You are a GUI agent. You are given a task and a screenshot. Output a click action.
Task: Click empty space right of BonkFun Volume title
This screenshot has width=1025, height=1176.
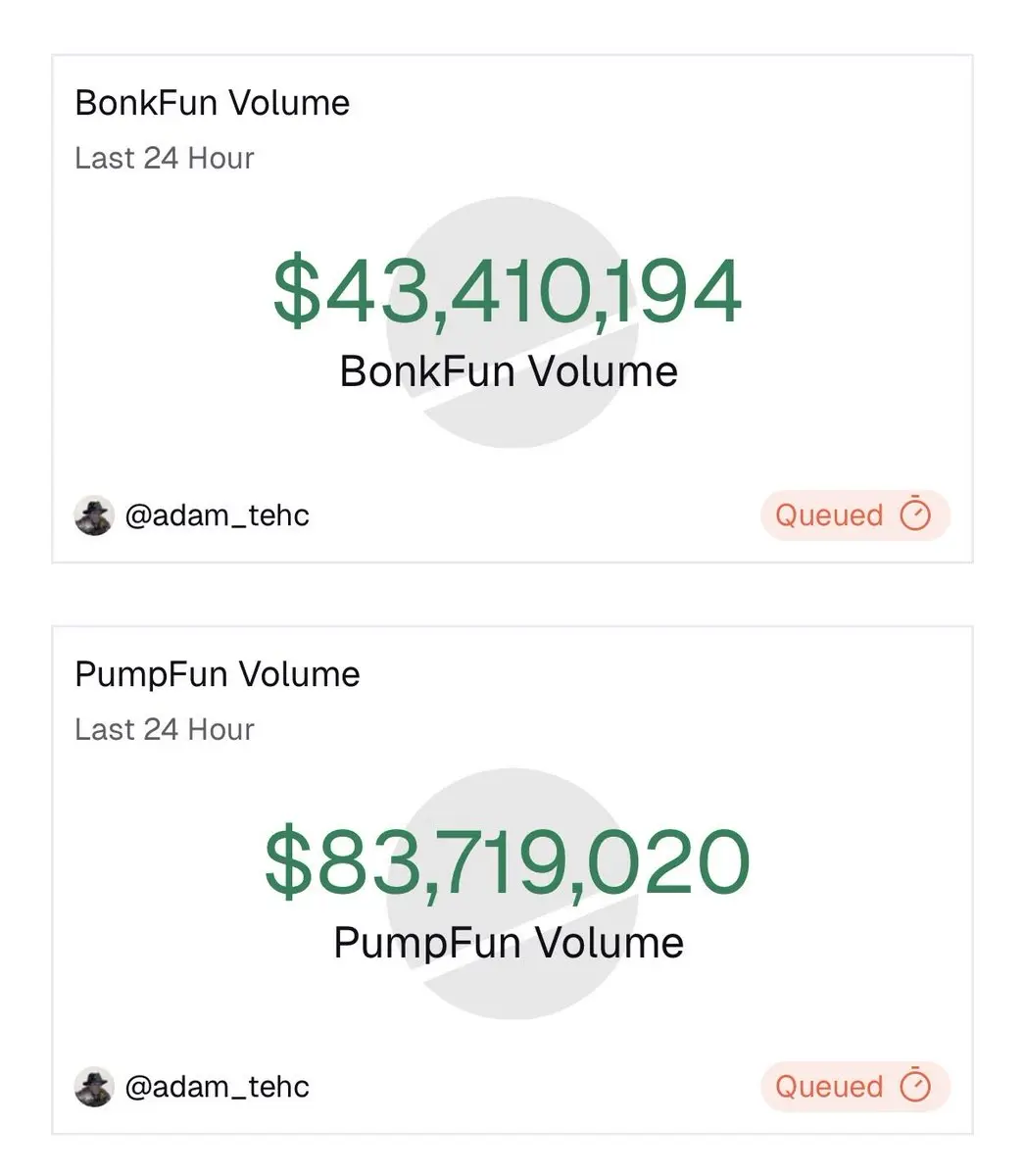(x=657, y=103)
